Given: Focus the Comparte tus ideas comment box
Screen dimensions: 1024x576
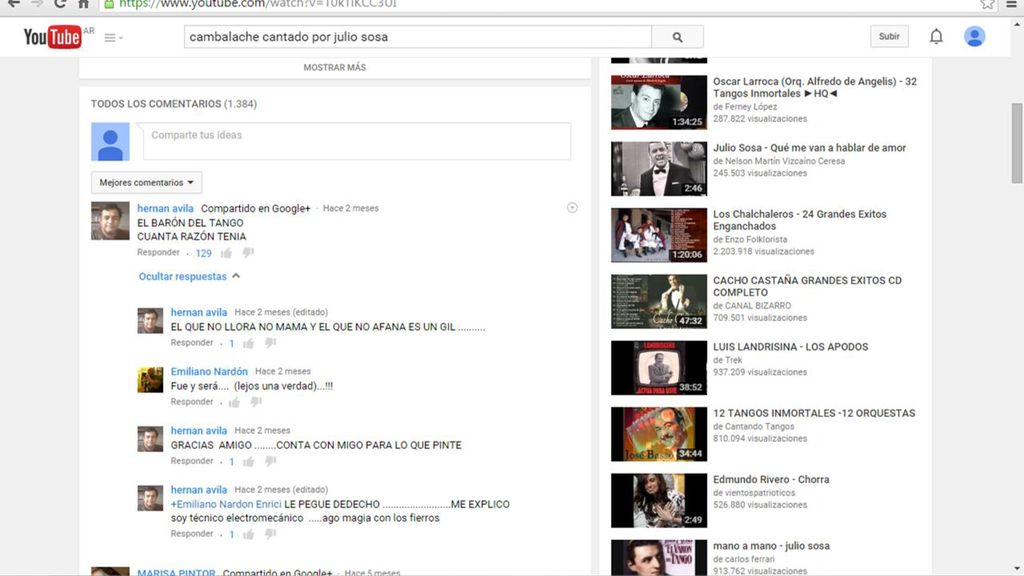Looking at the screenshot, I should click(x=357, y=141).
